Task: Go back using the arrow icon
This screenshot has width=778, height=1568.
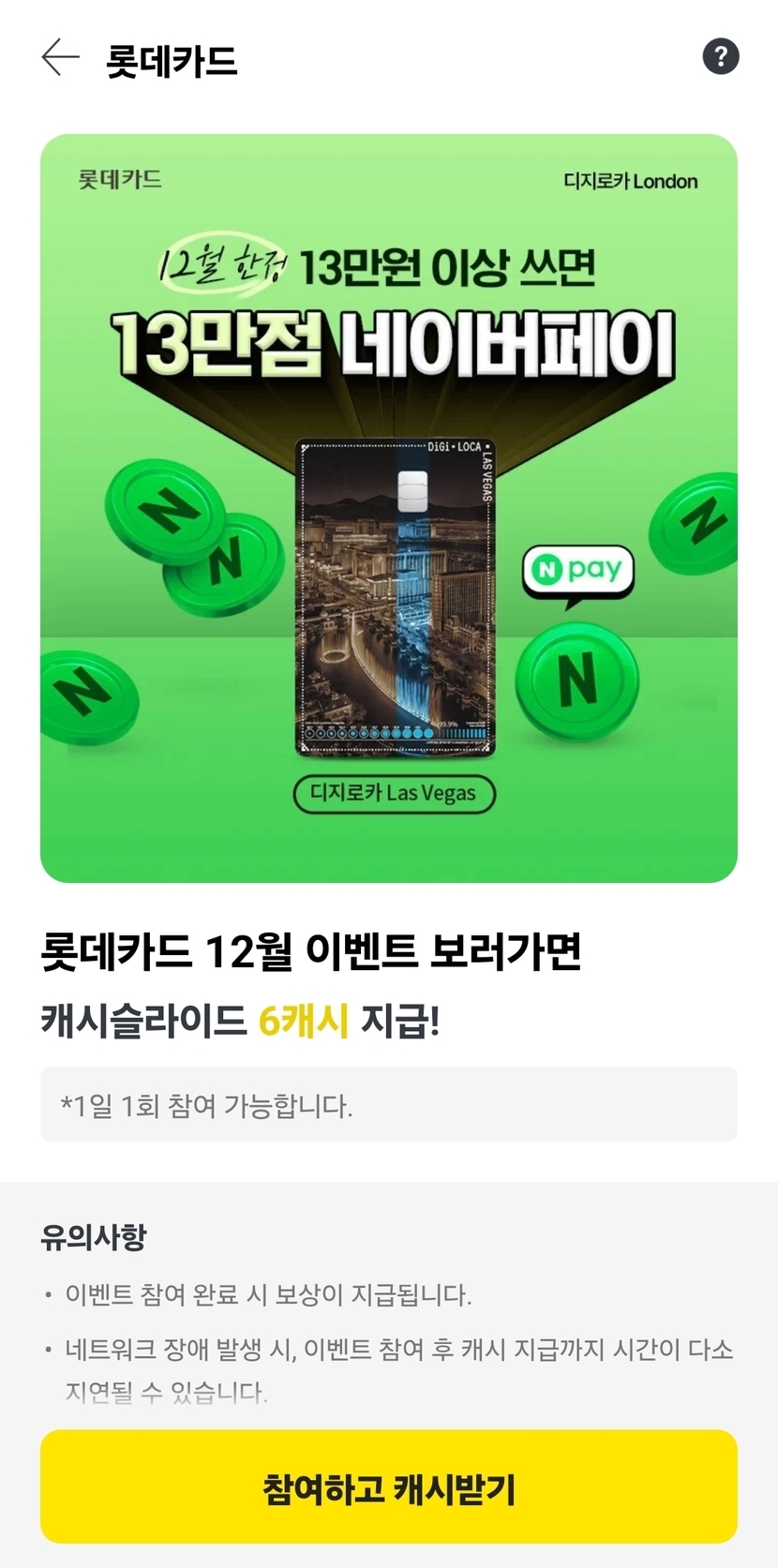Action: click(61, 57)
